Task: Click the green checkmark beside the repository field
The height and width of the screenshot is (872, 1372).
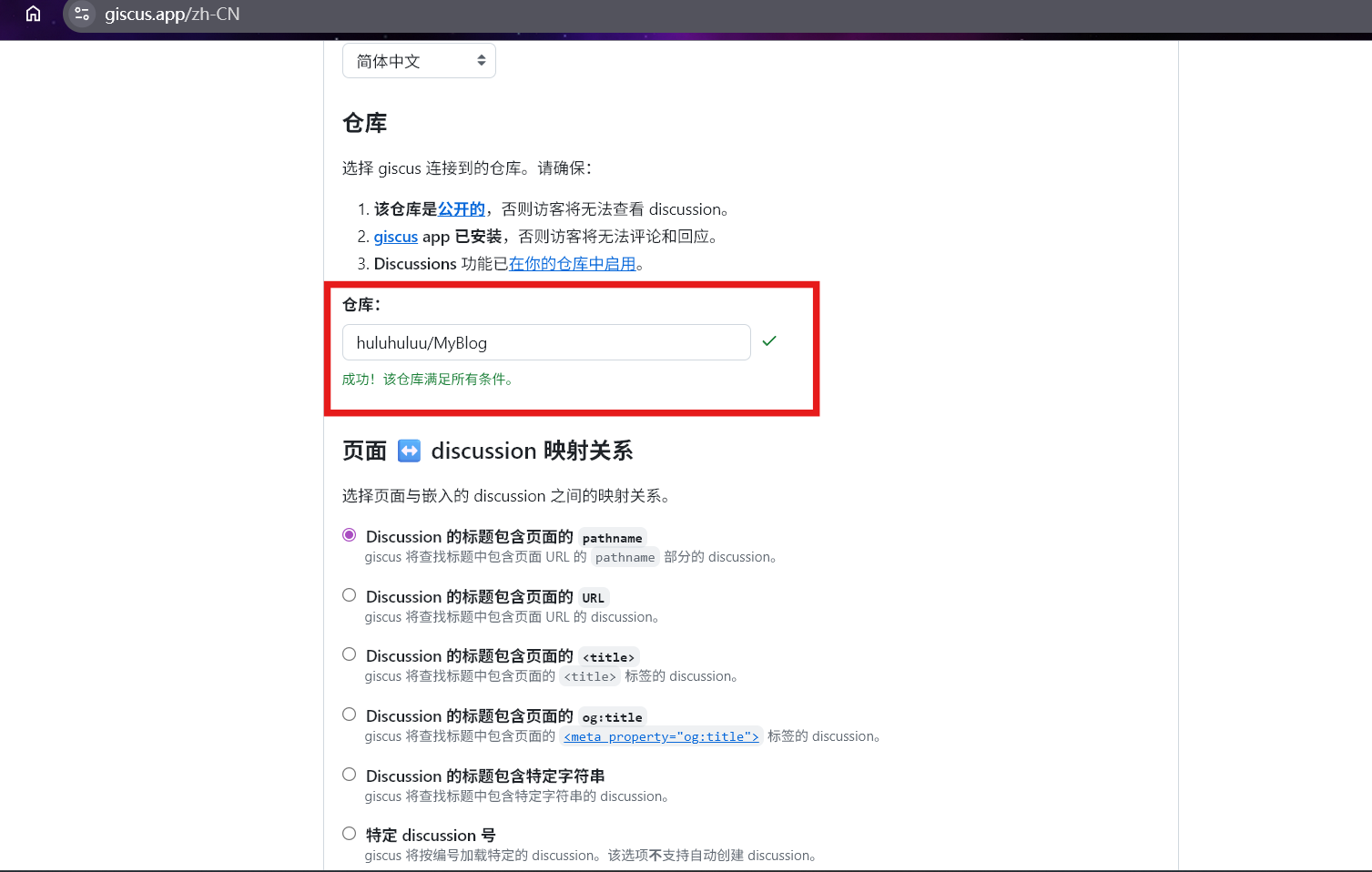Action: 769,340
